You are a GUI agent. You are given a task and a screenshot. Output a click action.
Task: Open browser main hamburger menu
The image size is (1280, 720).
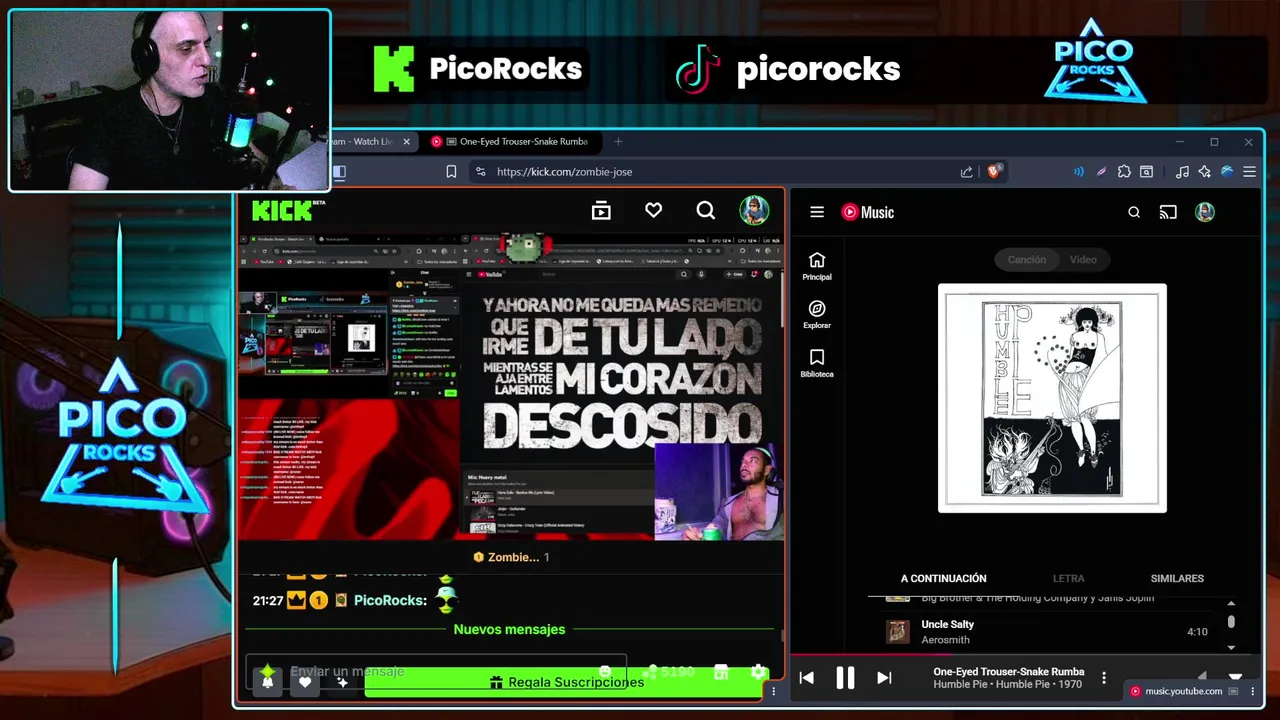1249,172
